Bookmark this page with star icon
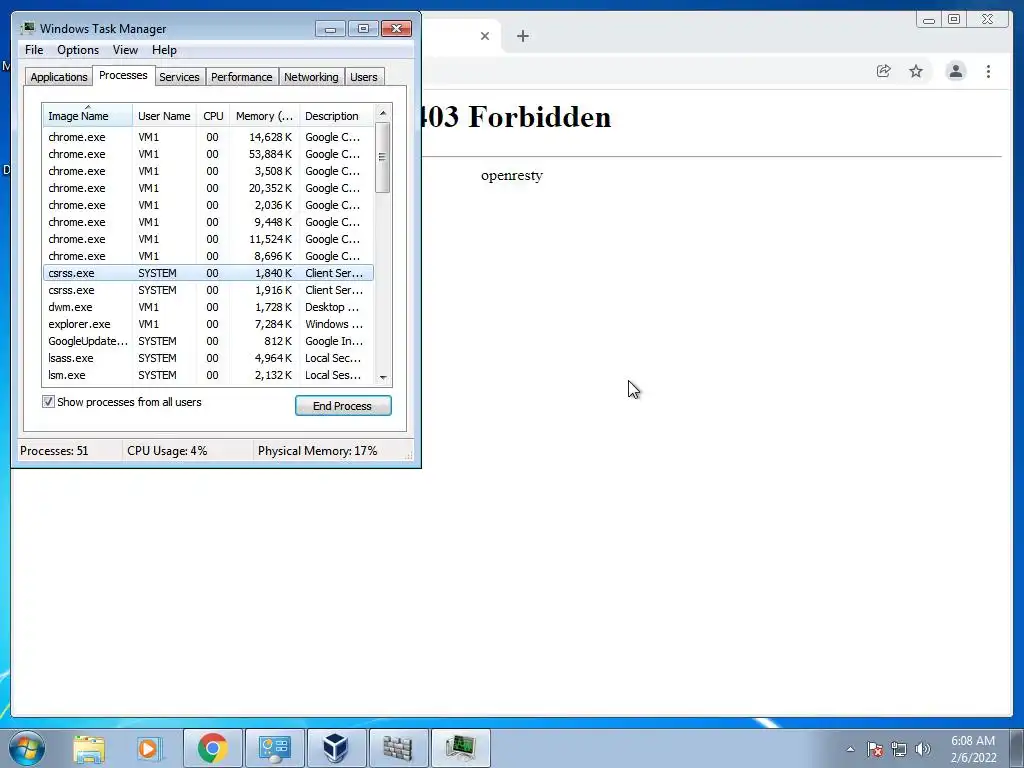The image size is (1024, 768). 916,71
